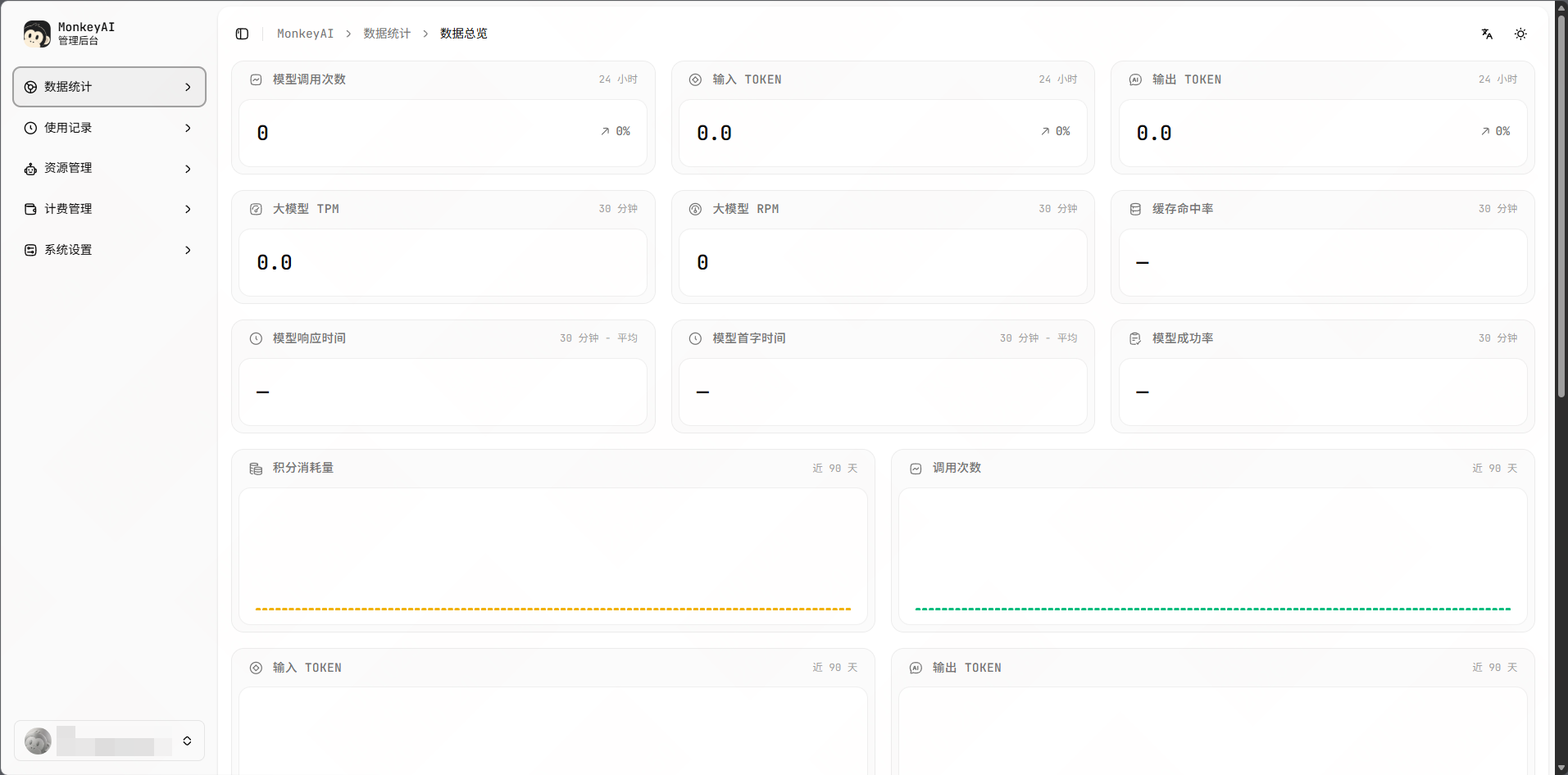Click the vertical page scrollbar thumb
1568x775 pixels.
[x=1561, y=205]
